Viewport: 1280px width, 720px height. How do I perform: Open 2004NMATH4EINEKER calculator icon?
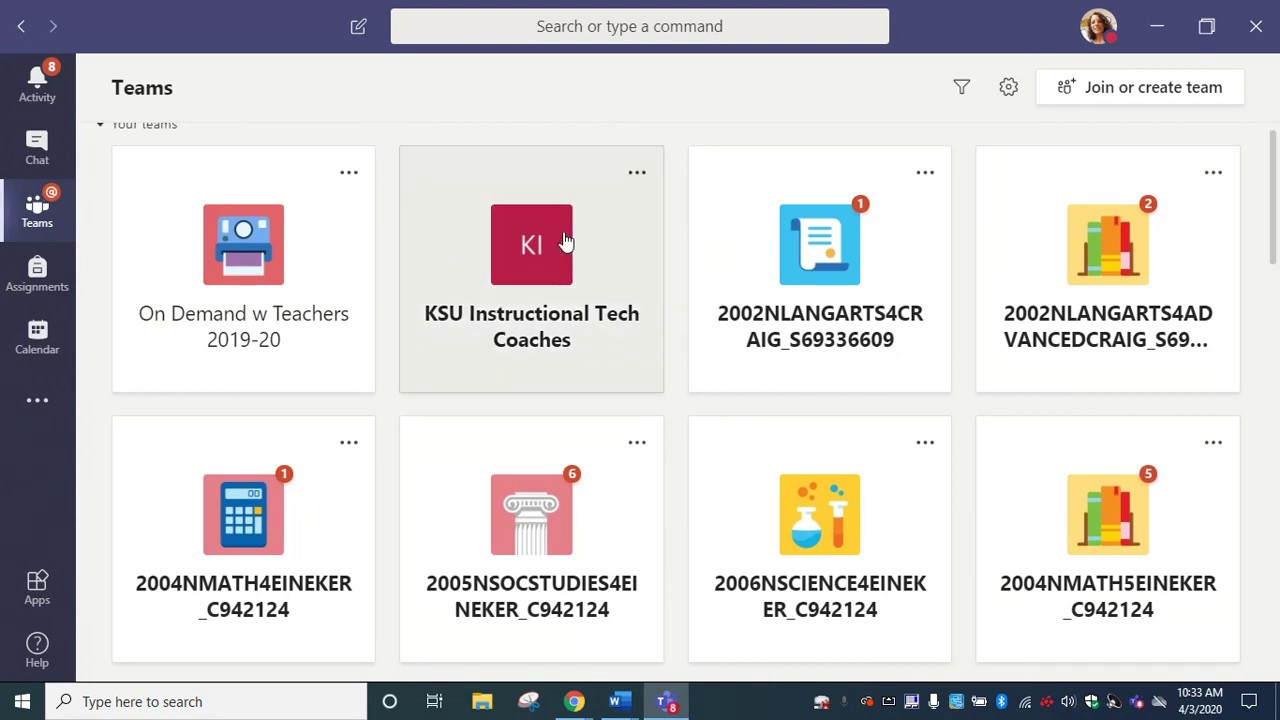pos(243,515)
